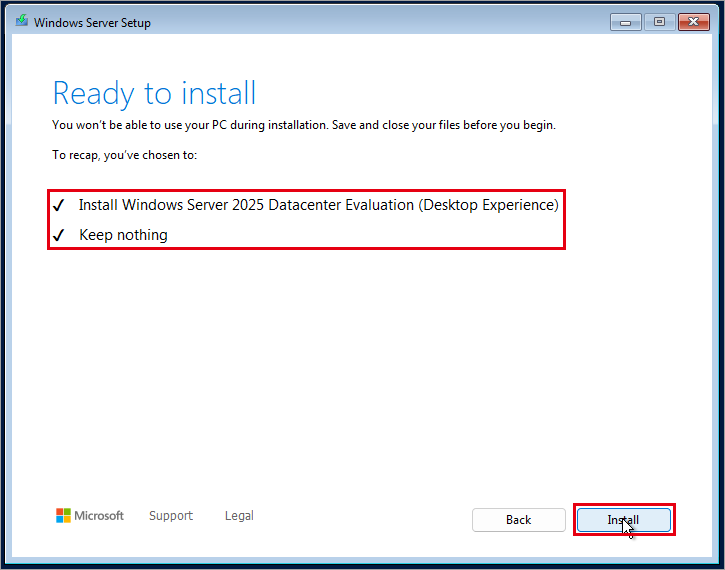Click the Install button
This screenshot has height=570, width=725.
[x=624, y=520]
